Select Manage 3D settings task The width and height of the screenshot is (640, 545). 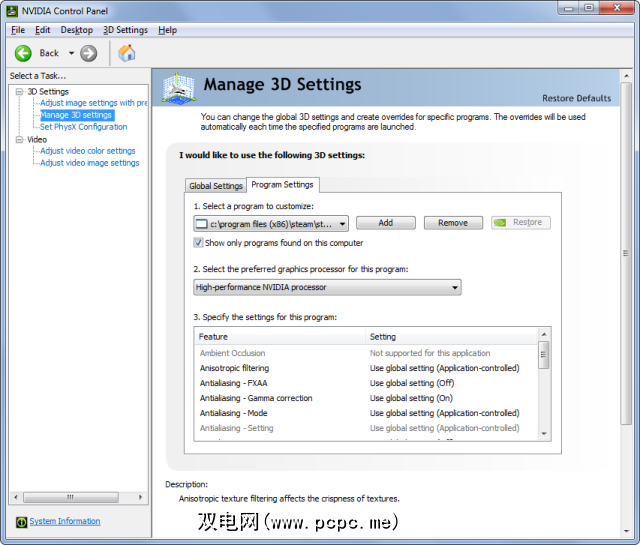tap(76, 115)
